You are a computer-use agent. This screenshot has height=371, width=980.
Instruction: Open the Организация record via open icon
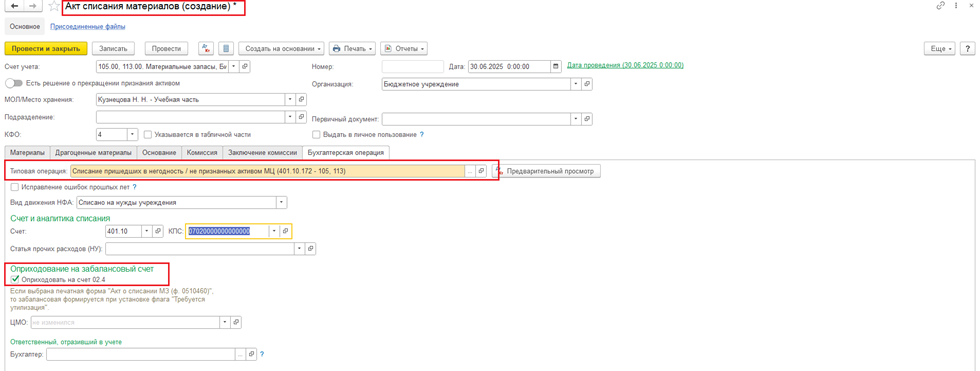[586, 83]
